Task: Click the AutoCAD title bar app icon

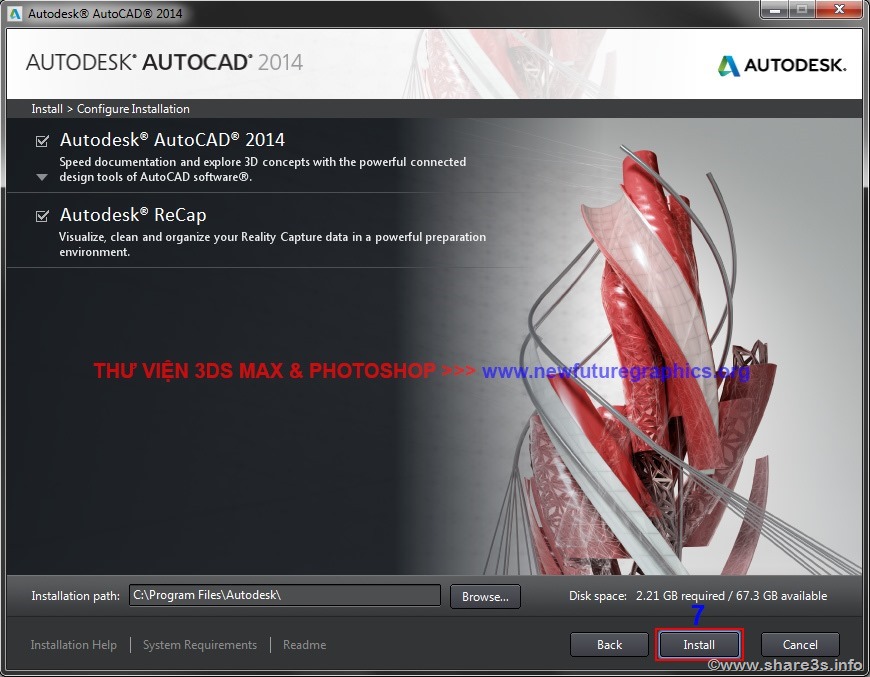Action: [14, 13]
